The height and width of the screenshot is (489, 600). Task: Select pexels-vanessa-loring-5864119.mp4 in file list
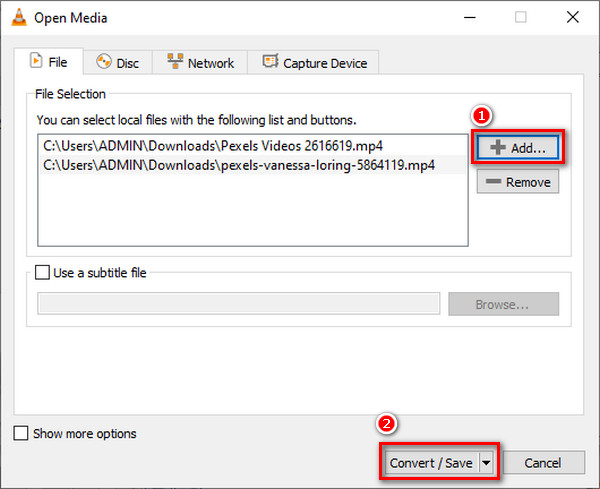click(x=252, y=165)
